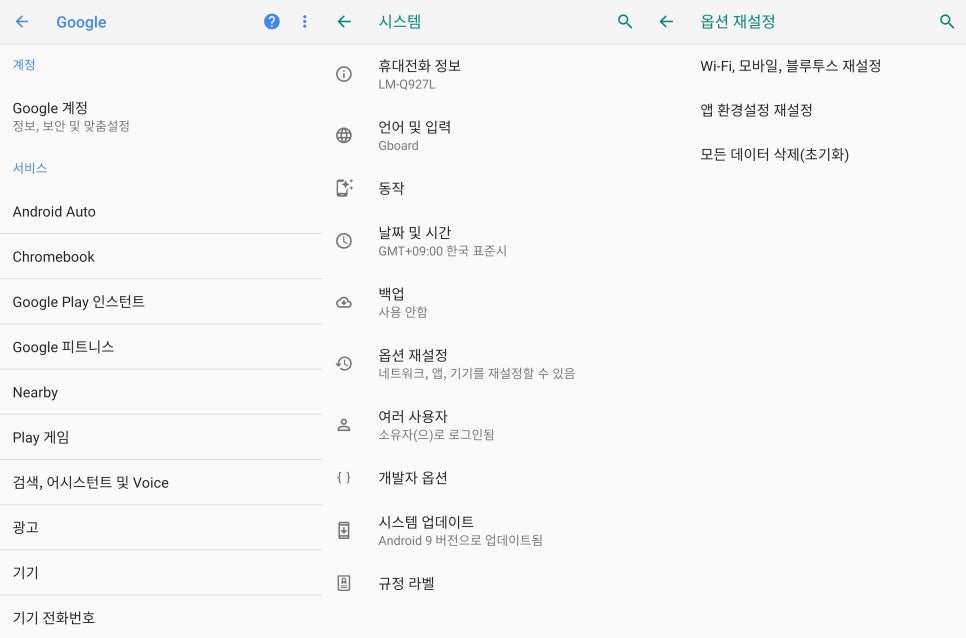
Task: Open the Android Auto service entry
Action: tap(161, 211)
